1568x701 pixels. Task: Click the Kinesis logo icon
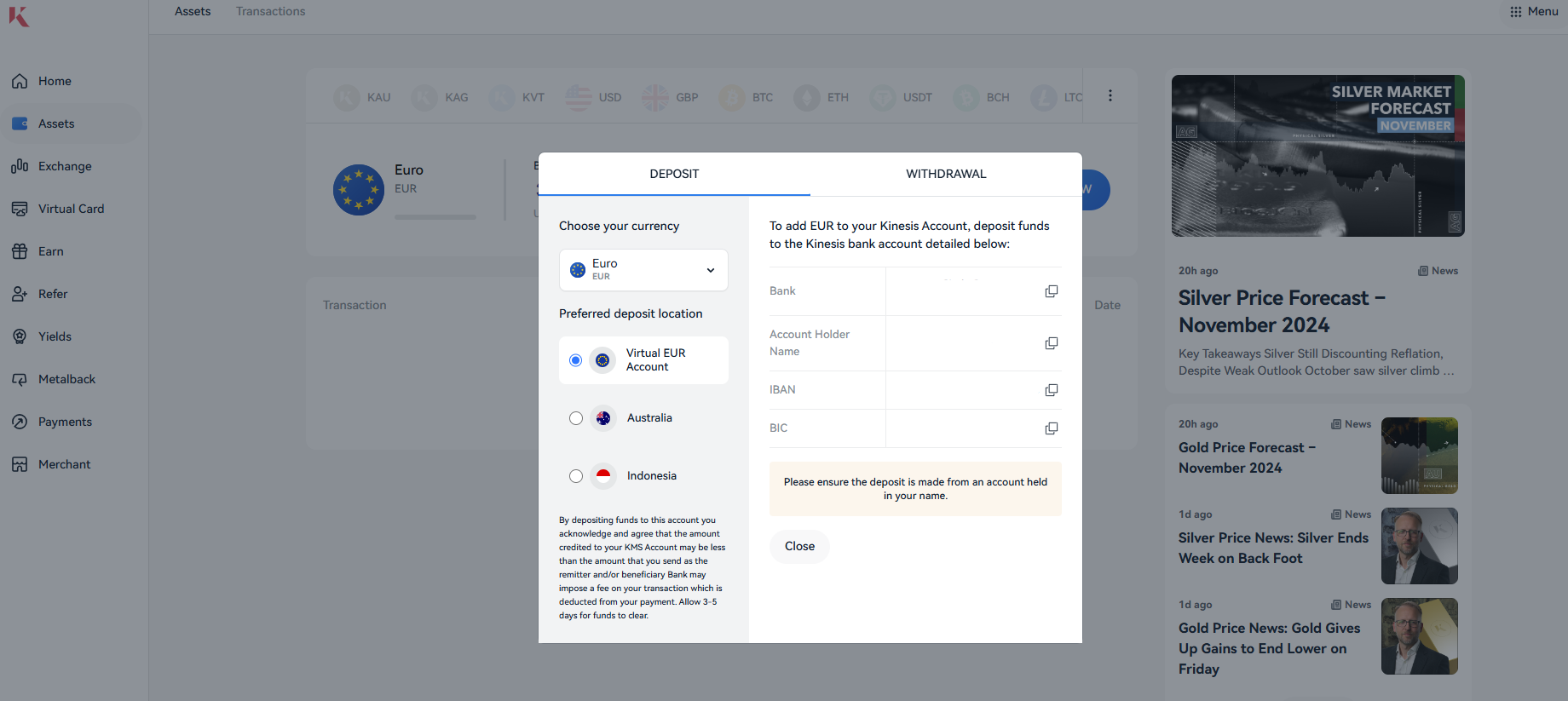(19, 16)
